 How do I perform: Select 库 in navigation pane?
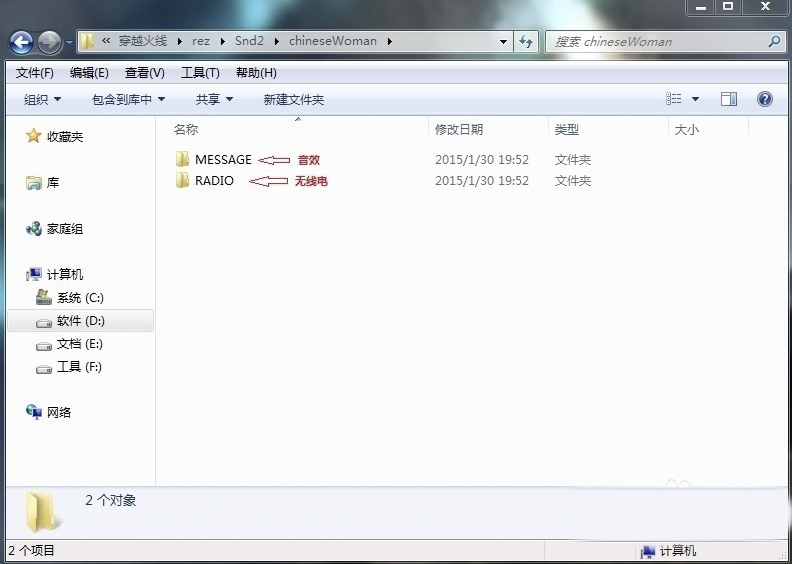point(53,183)
